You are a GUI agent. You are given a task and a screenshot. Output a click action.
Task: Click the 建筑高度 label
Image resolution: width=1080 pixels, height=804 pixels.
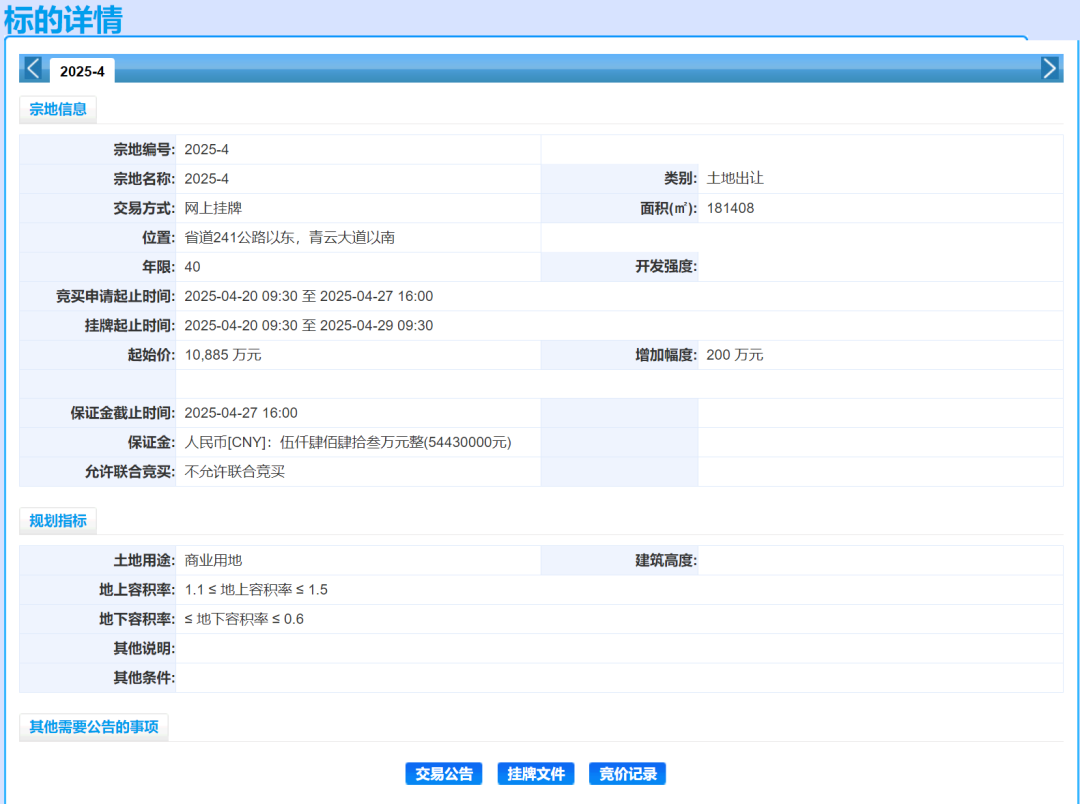(x=666, y=561)
